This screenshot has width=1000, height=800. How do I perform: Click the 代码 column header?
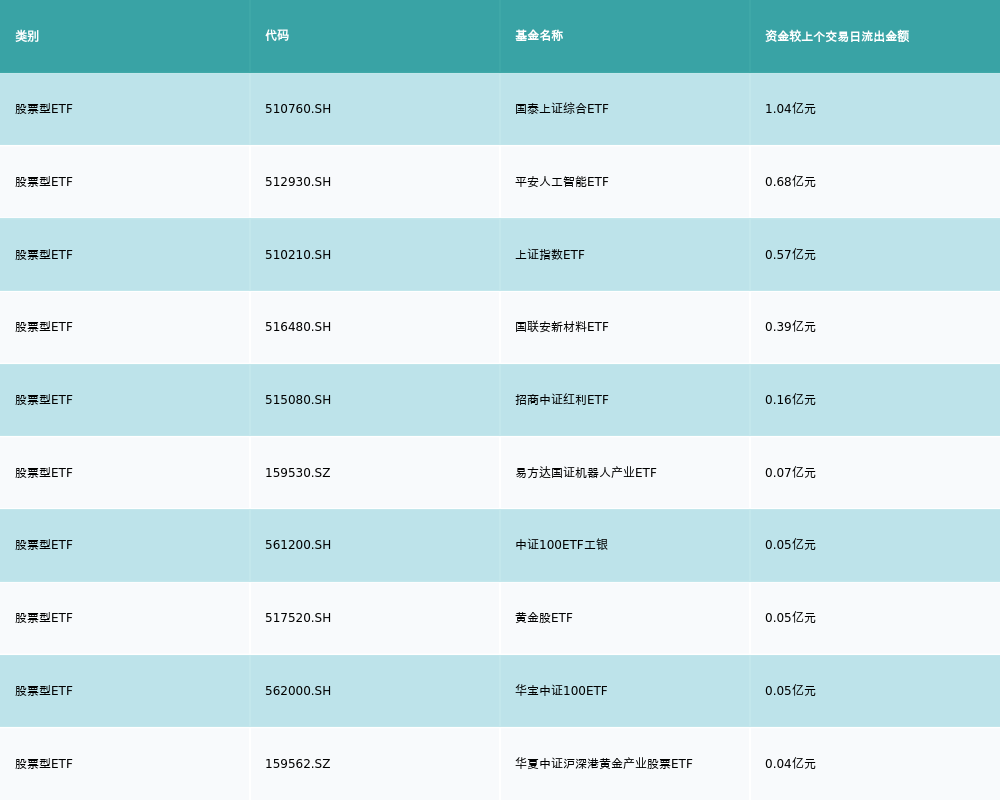(x=277, y=36)
